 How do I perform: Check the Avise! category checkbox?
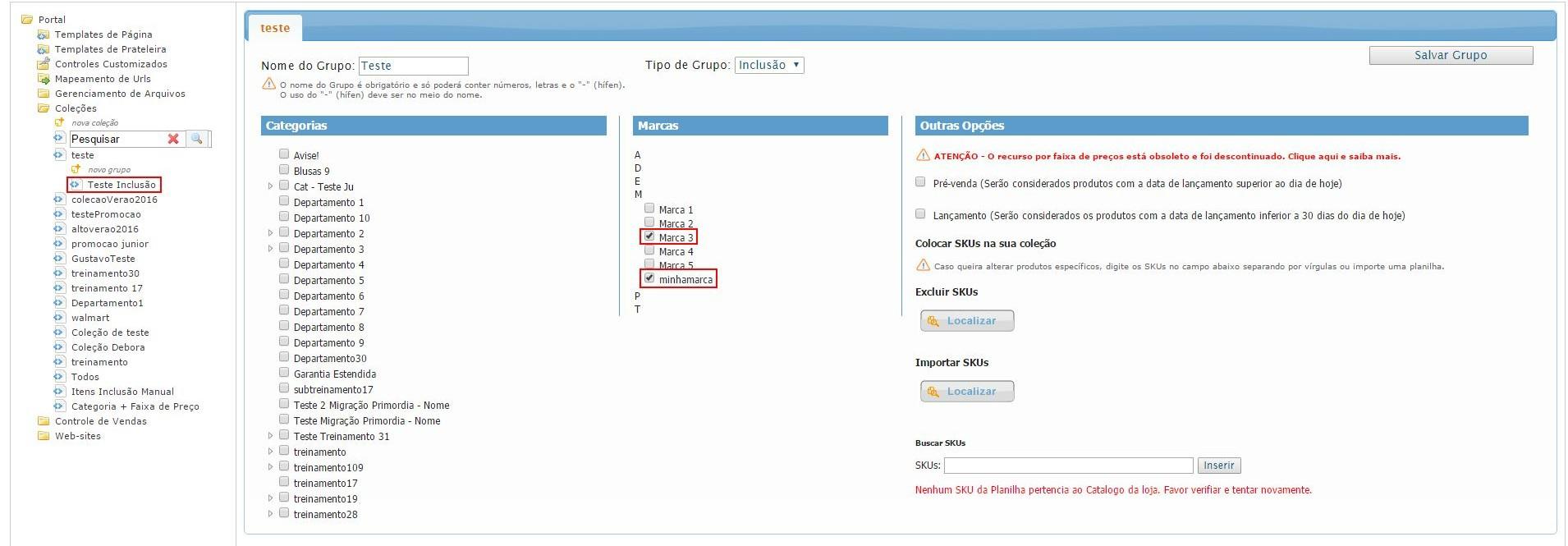tap(284, 154)
